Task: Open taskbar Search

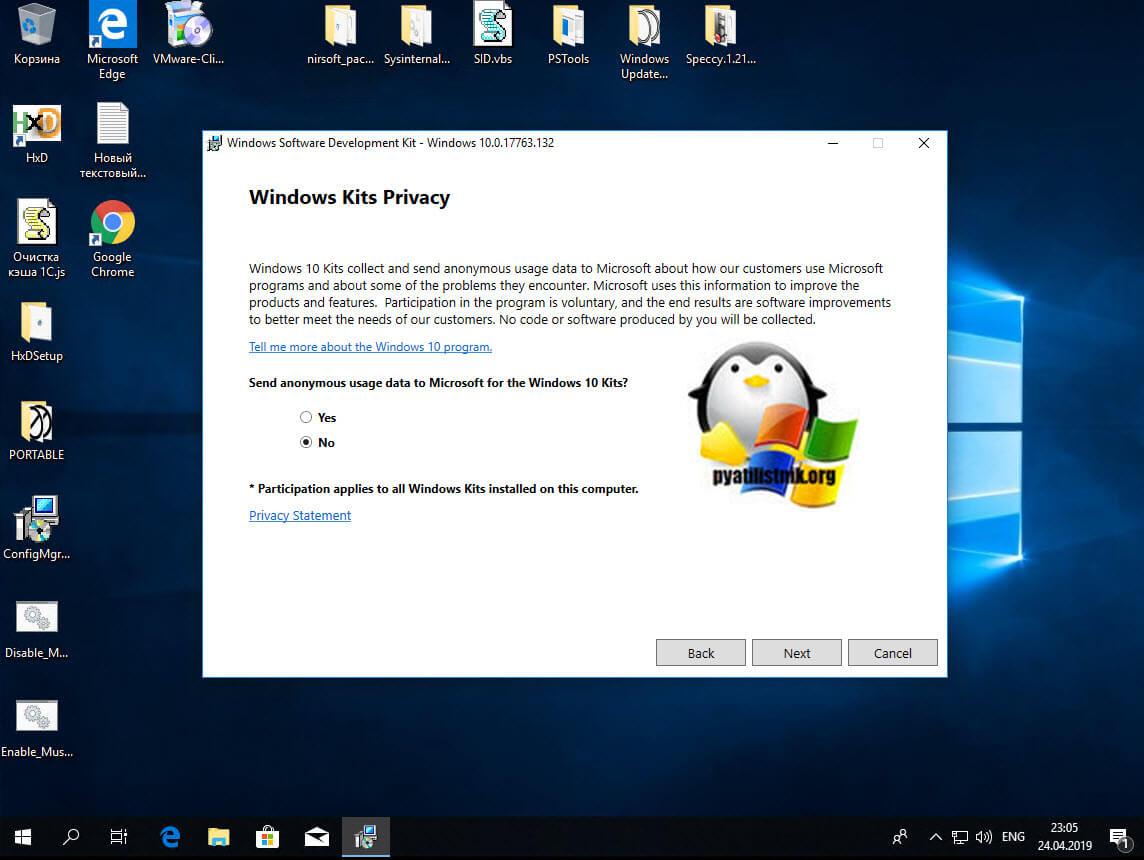Action: point(71,837)
